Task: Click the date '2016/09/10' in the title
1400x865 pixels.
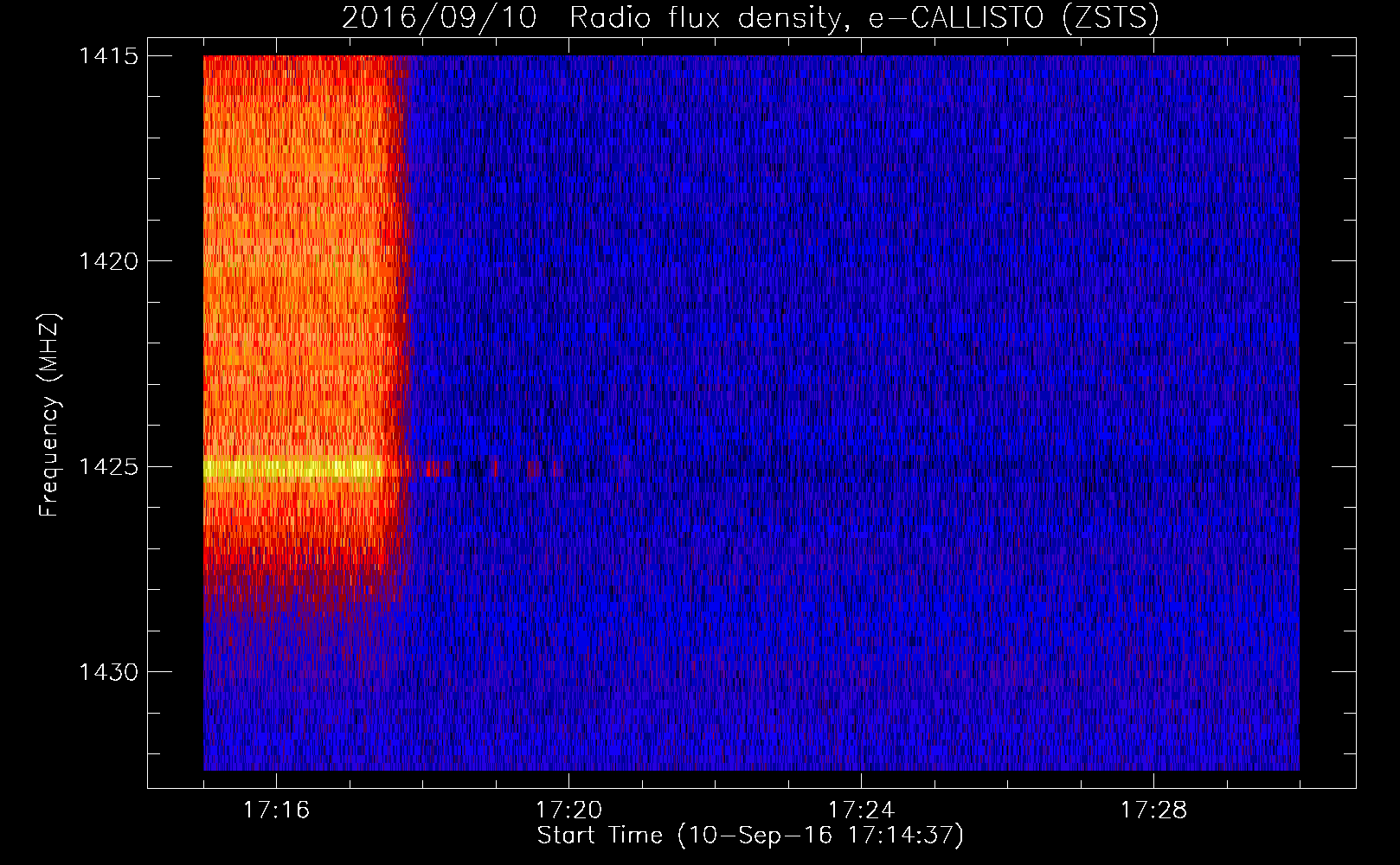Action: pos(440,17)
